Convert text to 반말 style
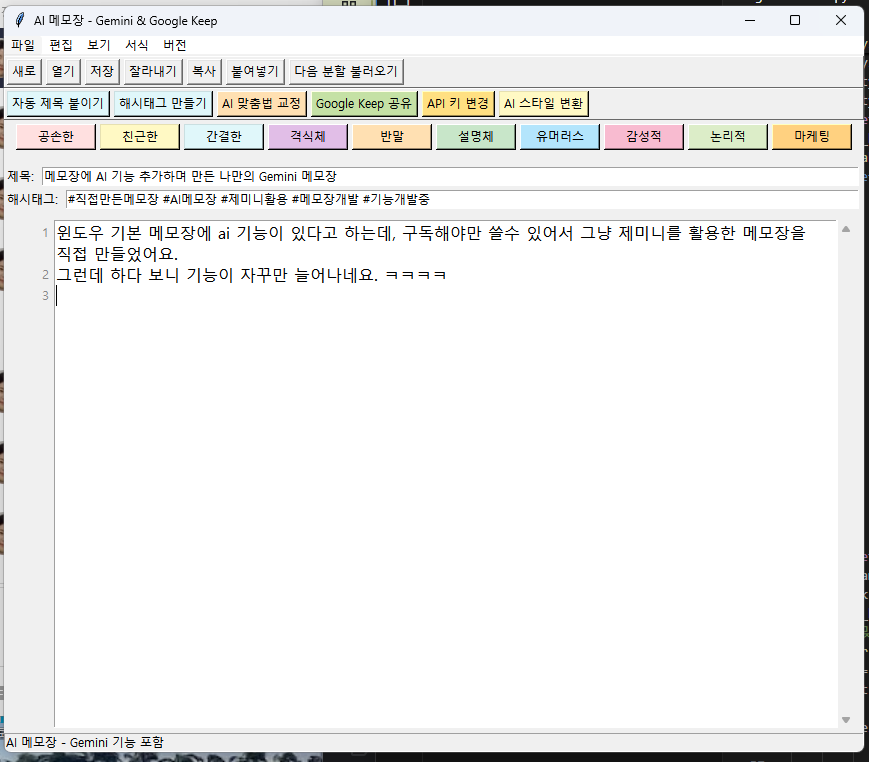 (392, 137)
